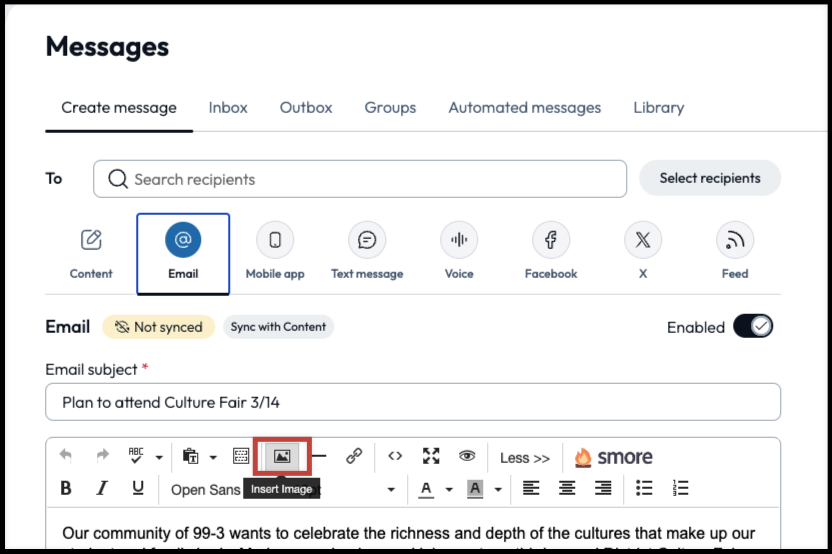This screenshot has height=554, width=832.
Task: Open the Smore flame logo button
Action: tap(613, 457)
